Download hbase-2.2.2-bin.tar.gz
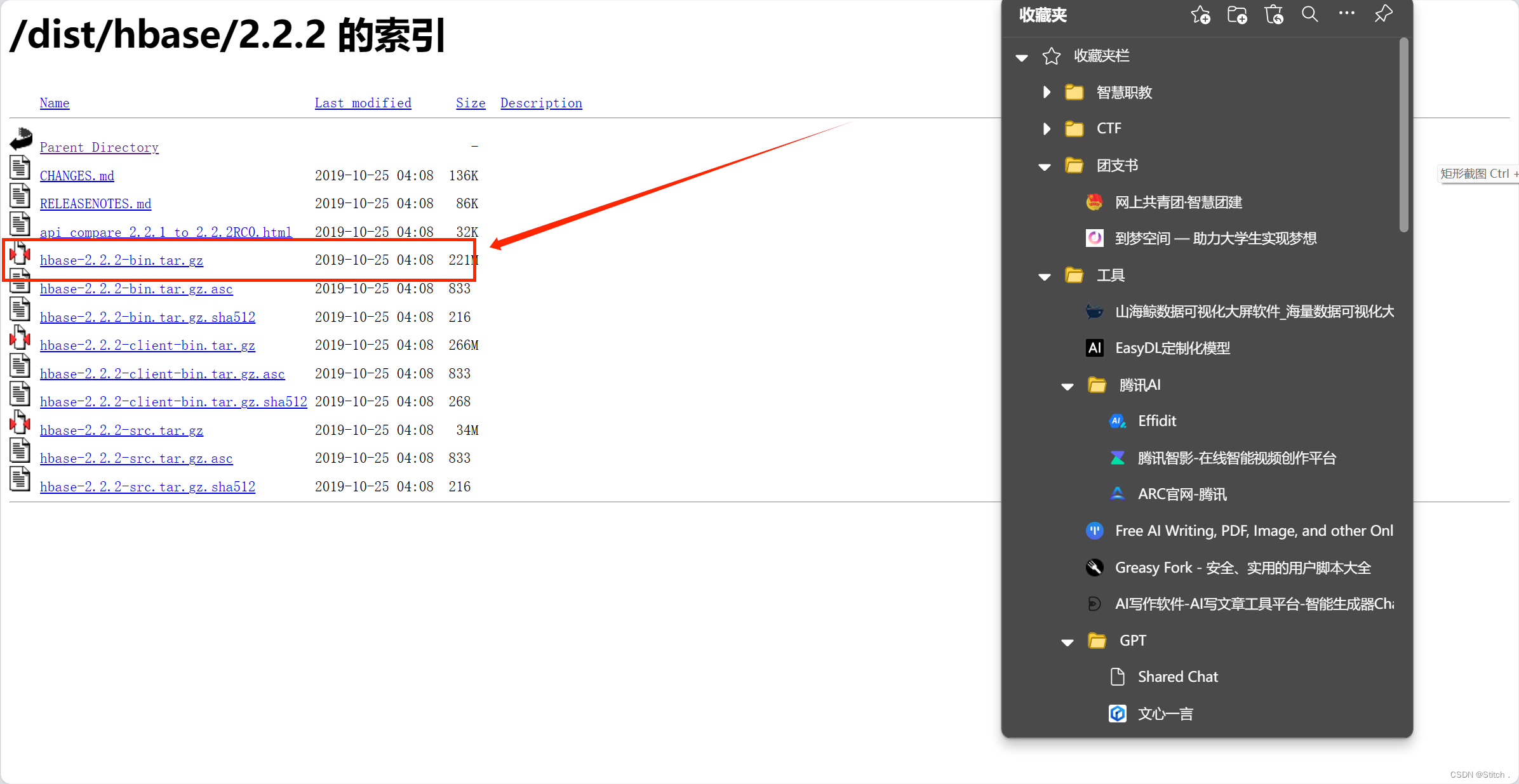Screen dimensions: 1519x784 click(x=121, y=260)
